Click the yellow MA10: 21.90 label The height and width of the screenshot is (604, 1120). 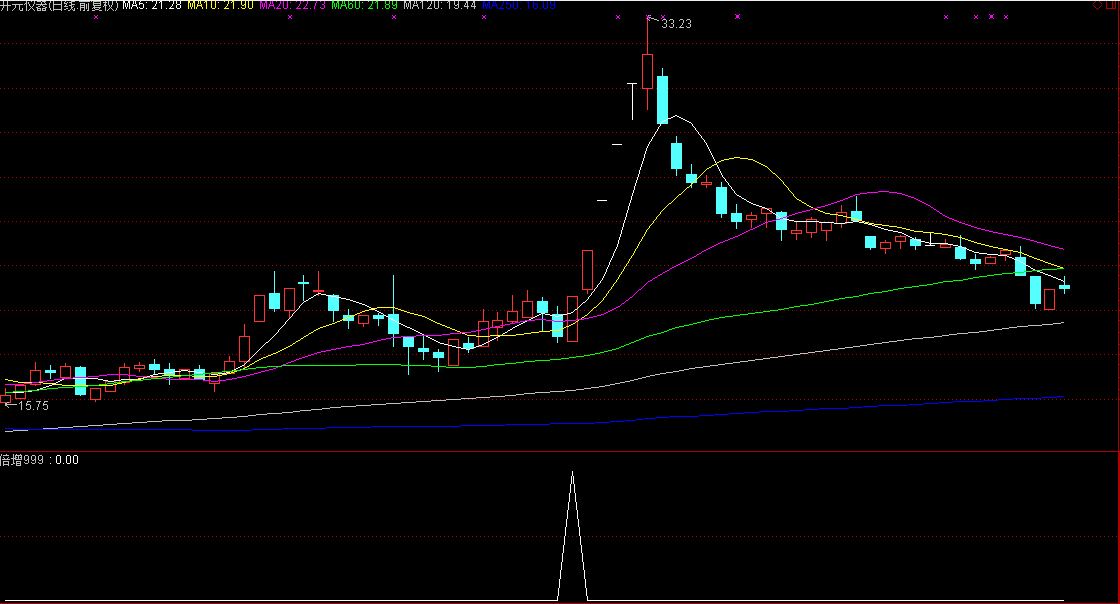click(x=220, y=5)
